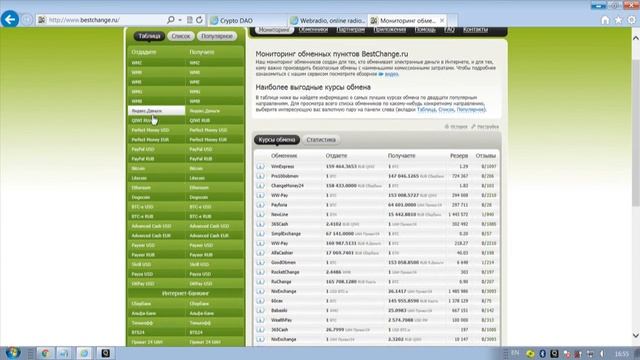Click the RocketChange exchanger name
640x360 pixels.
[x=285, y=272]
